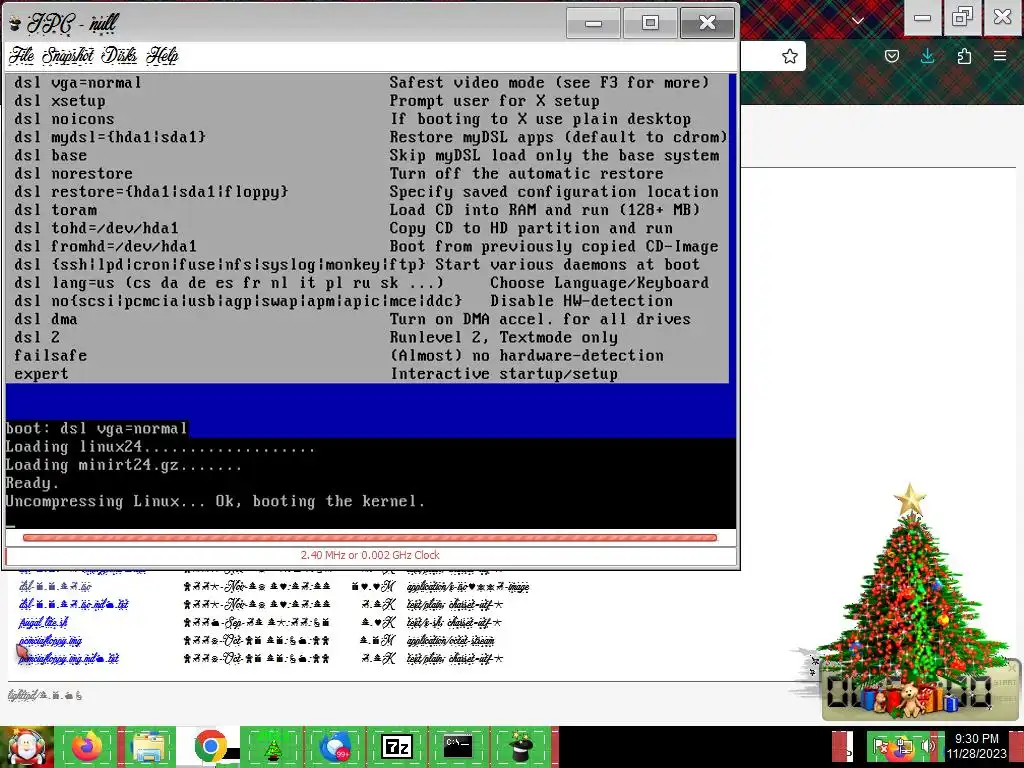This screenshot has height=768, width=1024.
Task: Open the flag notification icon in the tray
Action: [x=882, y=746]
